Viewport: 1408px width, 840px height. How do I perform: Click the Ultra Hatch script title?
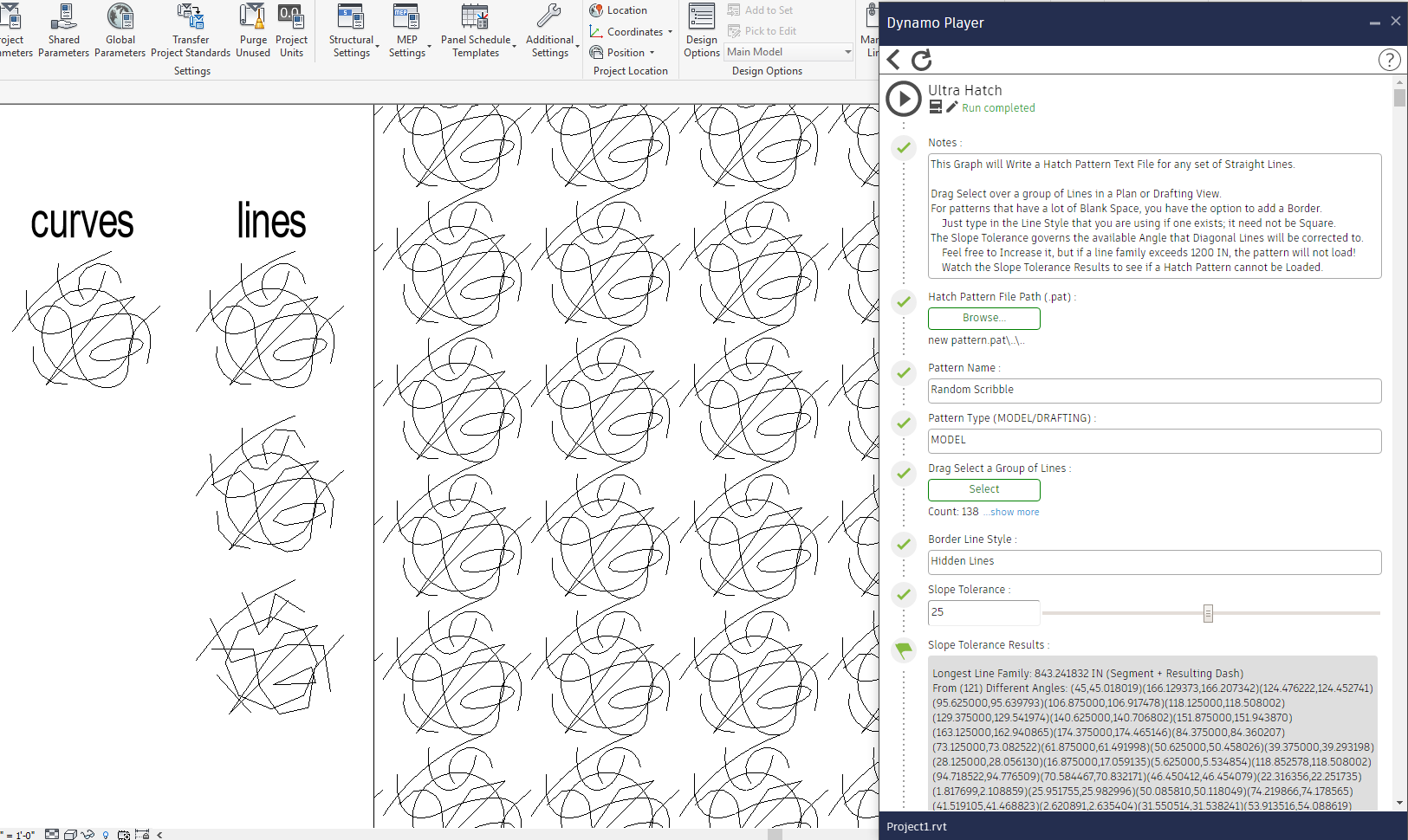(x=965, y=90)
